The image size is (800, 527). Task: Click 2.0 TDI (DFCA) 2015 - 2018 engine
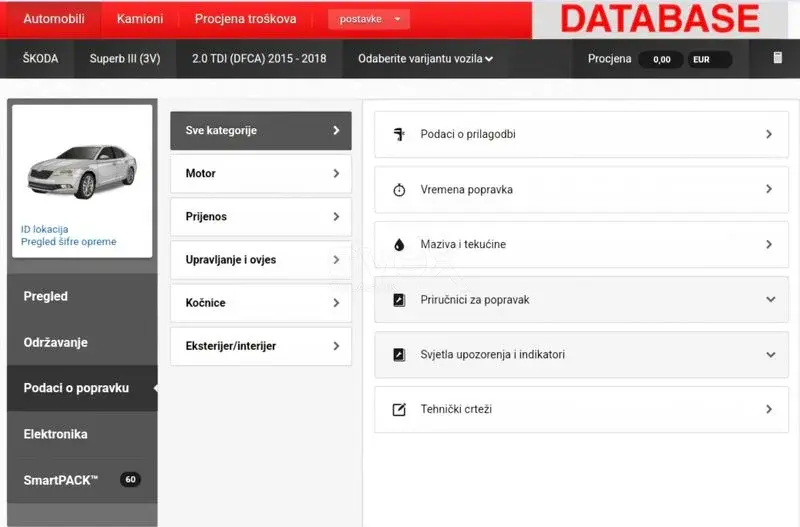pyautogui.click(x=259, y=59)
